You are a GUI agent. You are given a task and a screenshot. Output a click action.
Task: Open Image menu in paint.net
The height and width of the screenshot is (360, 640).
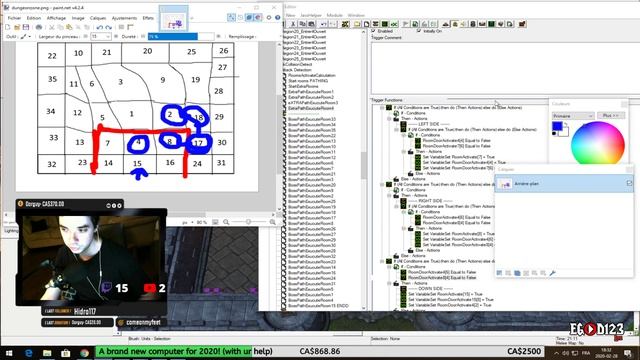tap(78, 18)
